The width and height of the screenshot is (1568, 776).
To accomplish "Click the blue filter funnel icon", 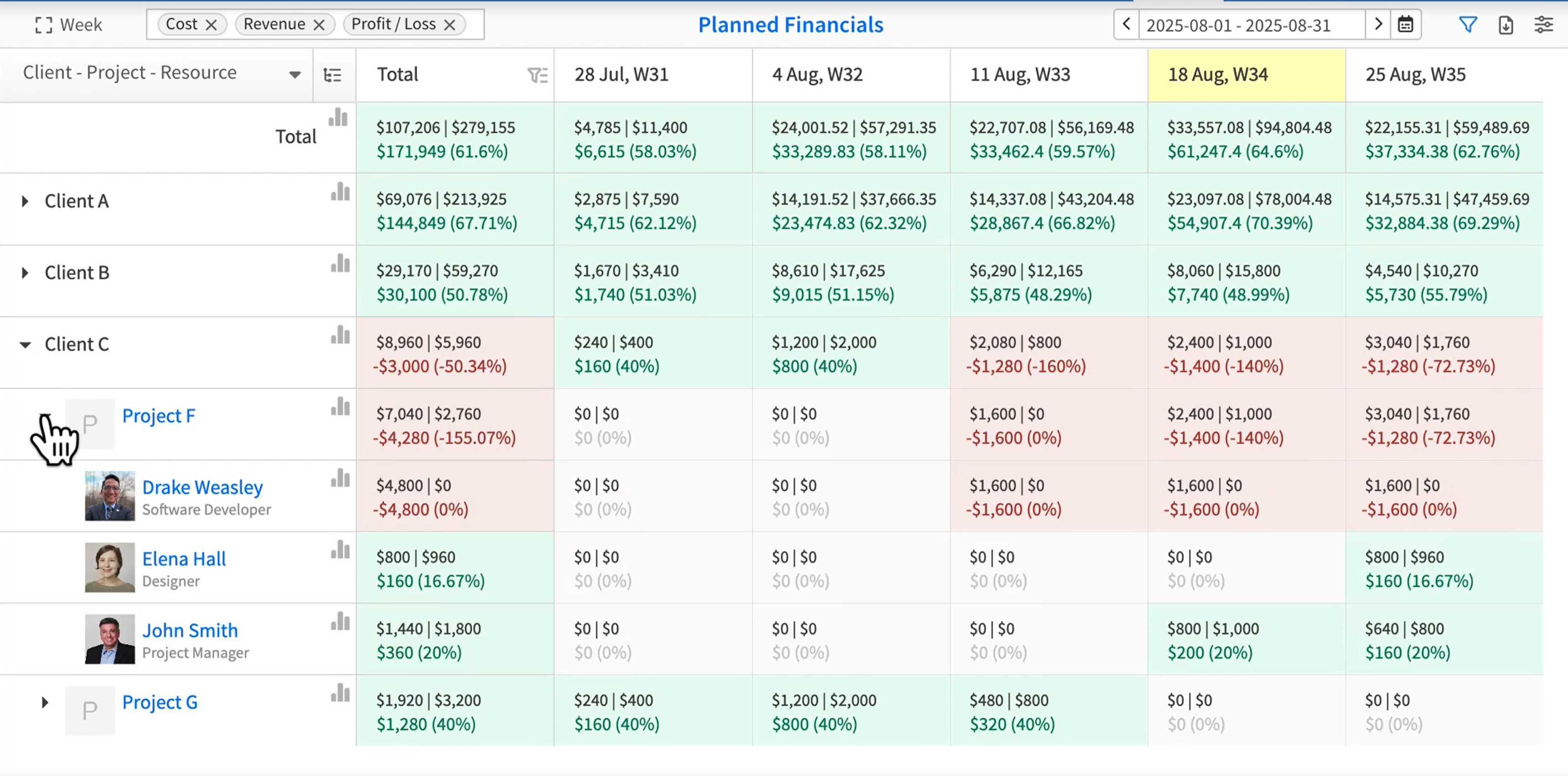I will click(x=1467, y=25).
